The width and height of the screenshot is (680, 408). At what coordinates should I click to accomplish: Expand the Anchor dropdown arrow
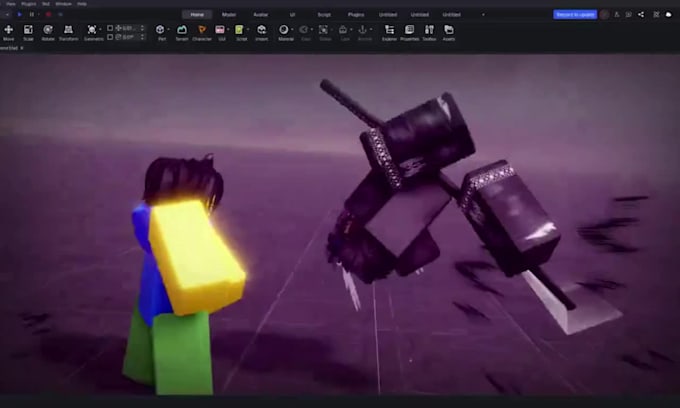(x=371, y=29)
